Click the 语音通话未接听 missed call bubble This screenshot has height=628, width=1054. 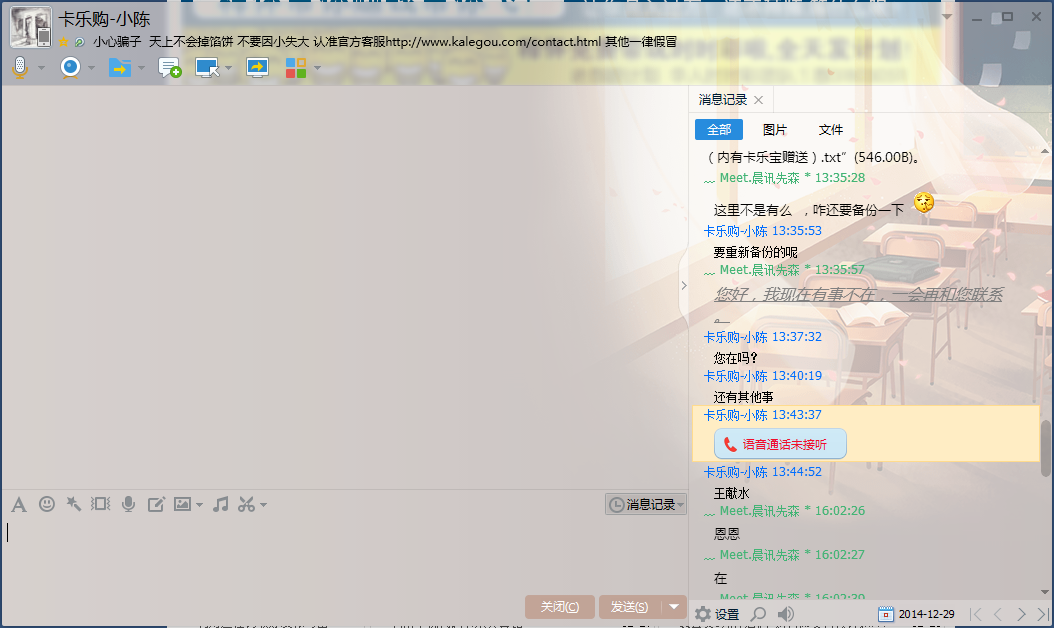781,444
